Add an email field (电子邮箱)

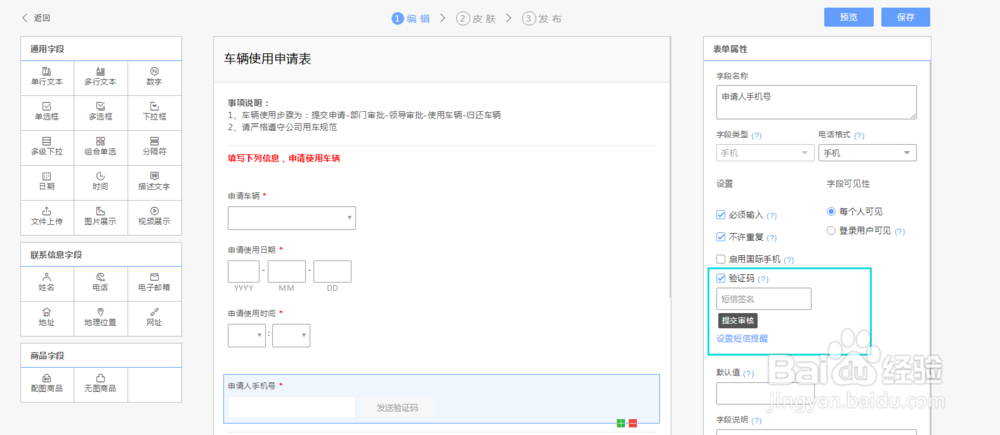[x=154, y=283]
